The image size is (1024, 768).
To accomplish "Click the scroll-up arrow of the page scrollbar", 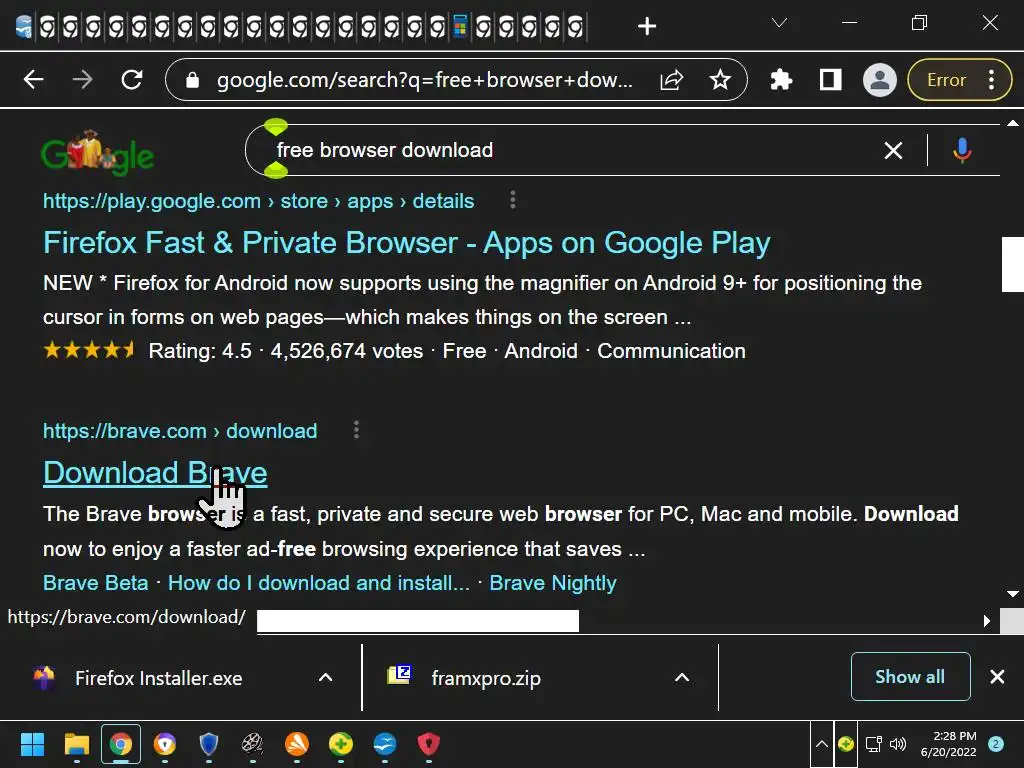I will (1012, 123).
